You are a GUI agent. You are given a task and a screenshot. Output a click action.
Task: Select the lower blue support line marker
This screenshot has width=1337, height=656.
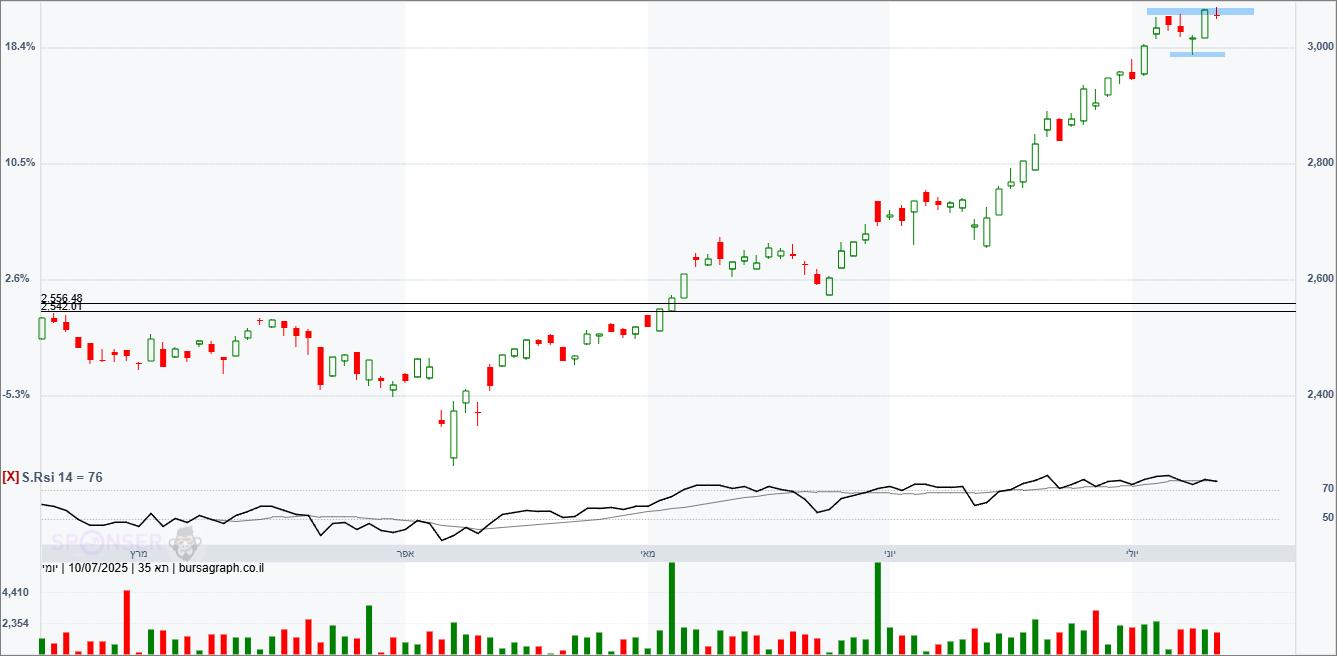[x=1197, y=54]
